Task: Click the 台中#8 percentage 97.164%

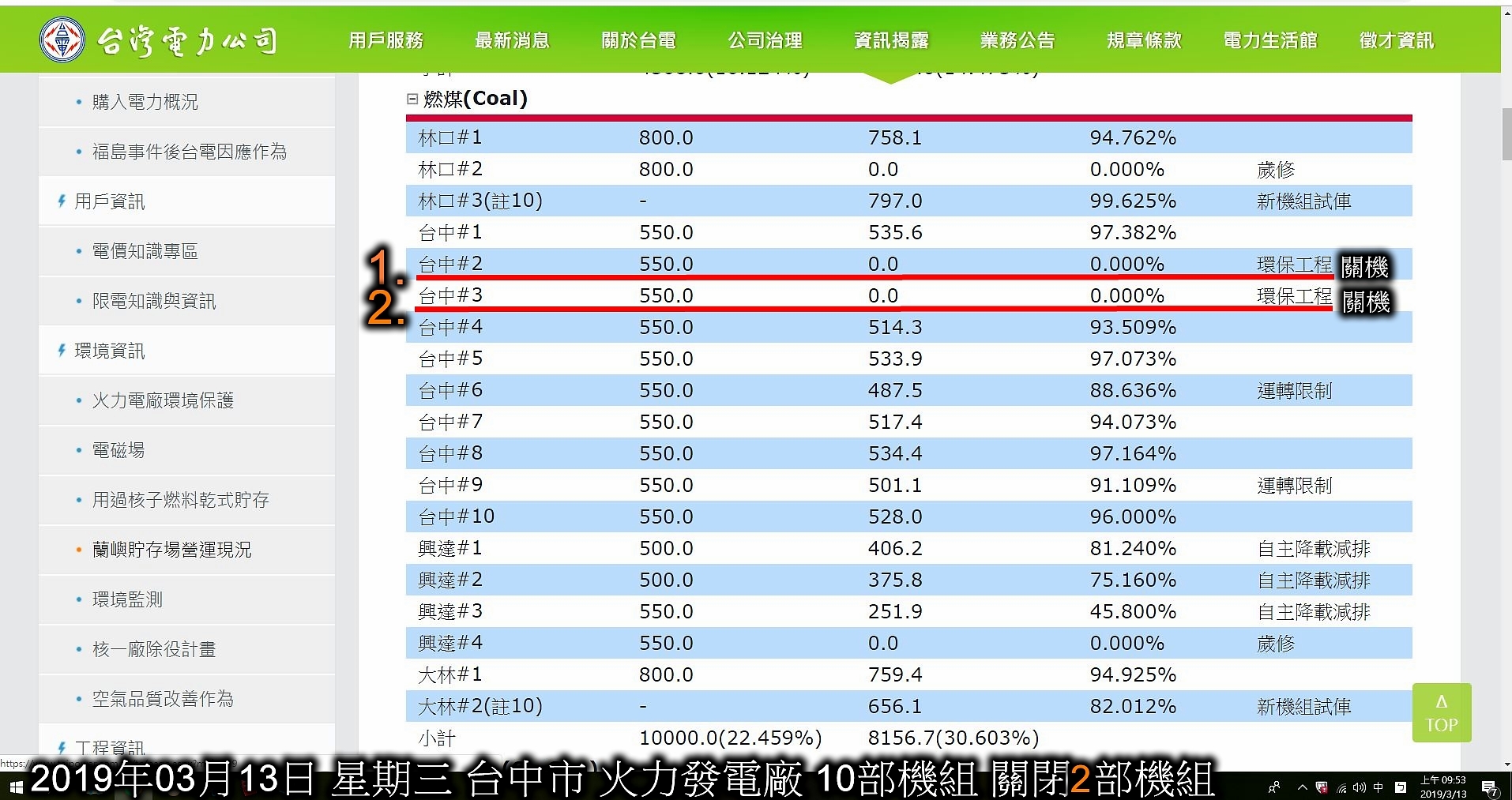Action: pos(1133,453)
